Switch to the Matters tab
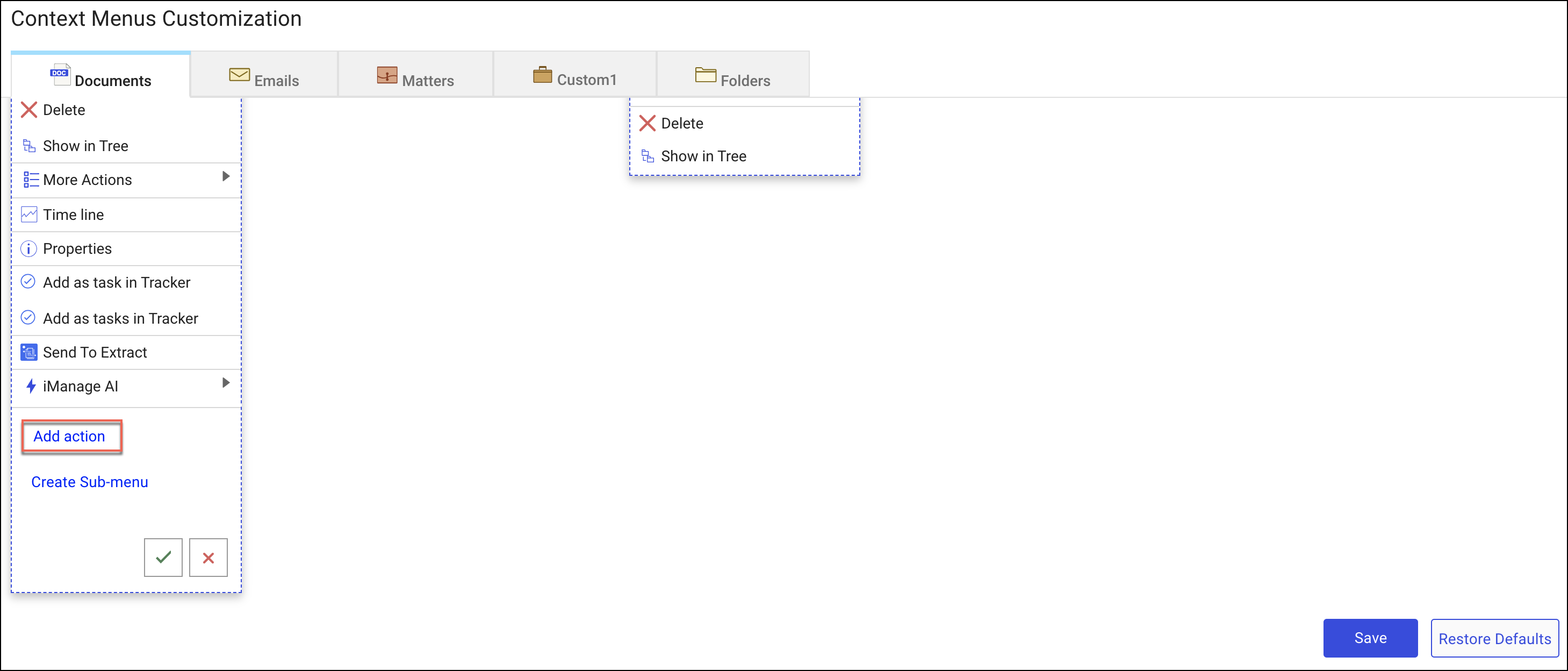The height and width of the screenshot is (671, 1568). (x=413, y=78)
